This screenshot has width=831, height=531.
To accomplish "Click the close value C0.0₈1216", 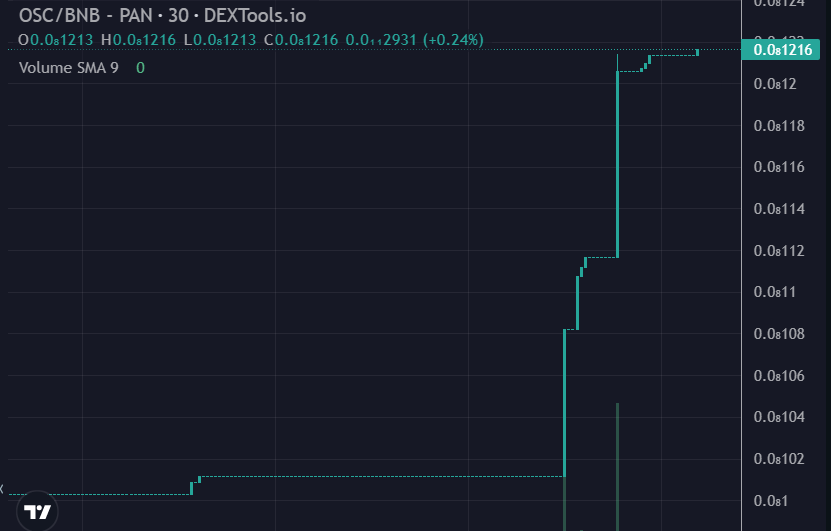I will (301, 40).
